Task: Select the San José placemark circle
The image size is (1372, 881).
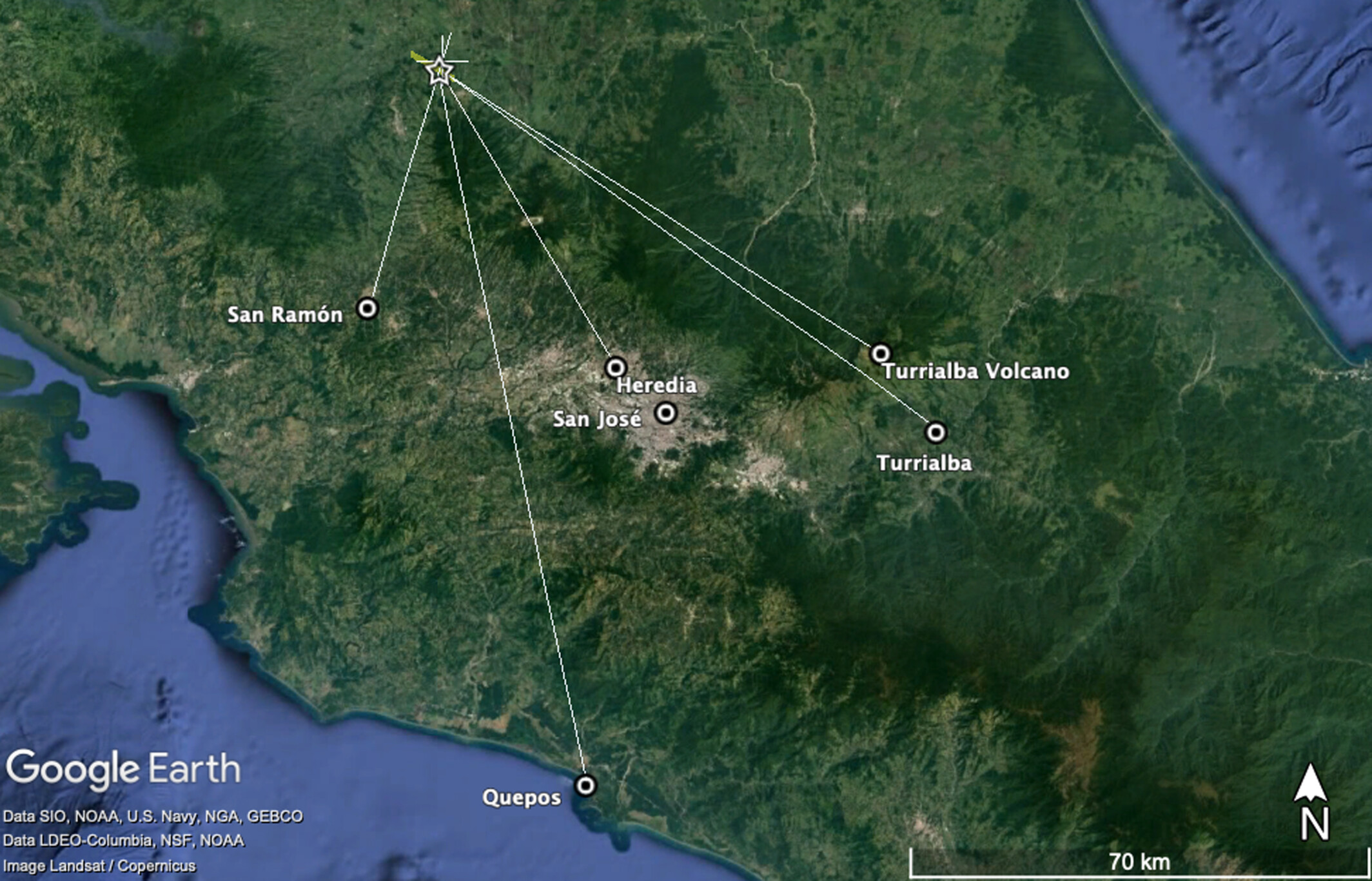Action: coord(665,412)
